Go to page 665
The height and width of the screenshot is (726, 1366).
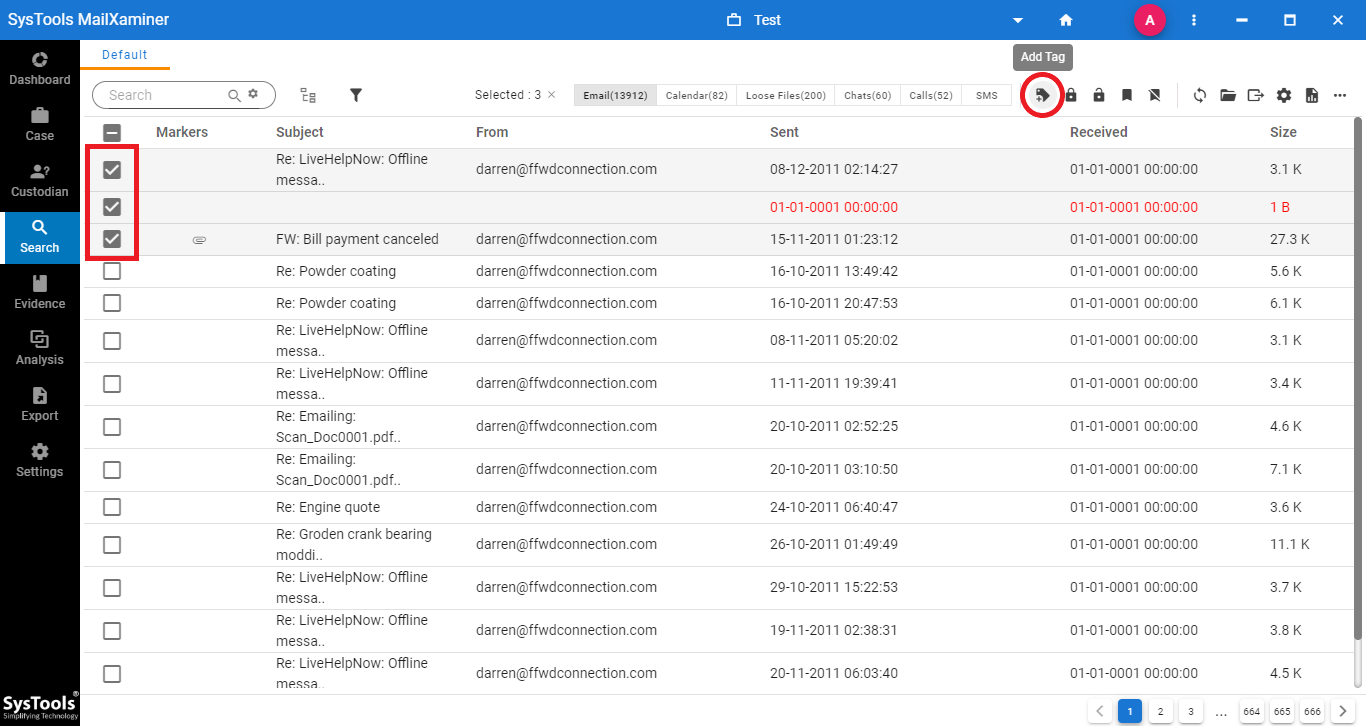pos(1282,712)
